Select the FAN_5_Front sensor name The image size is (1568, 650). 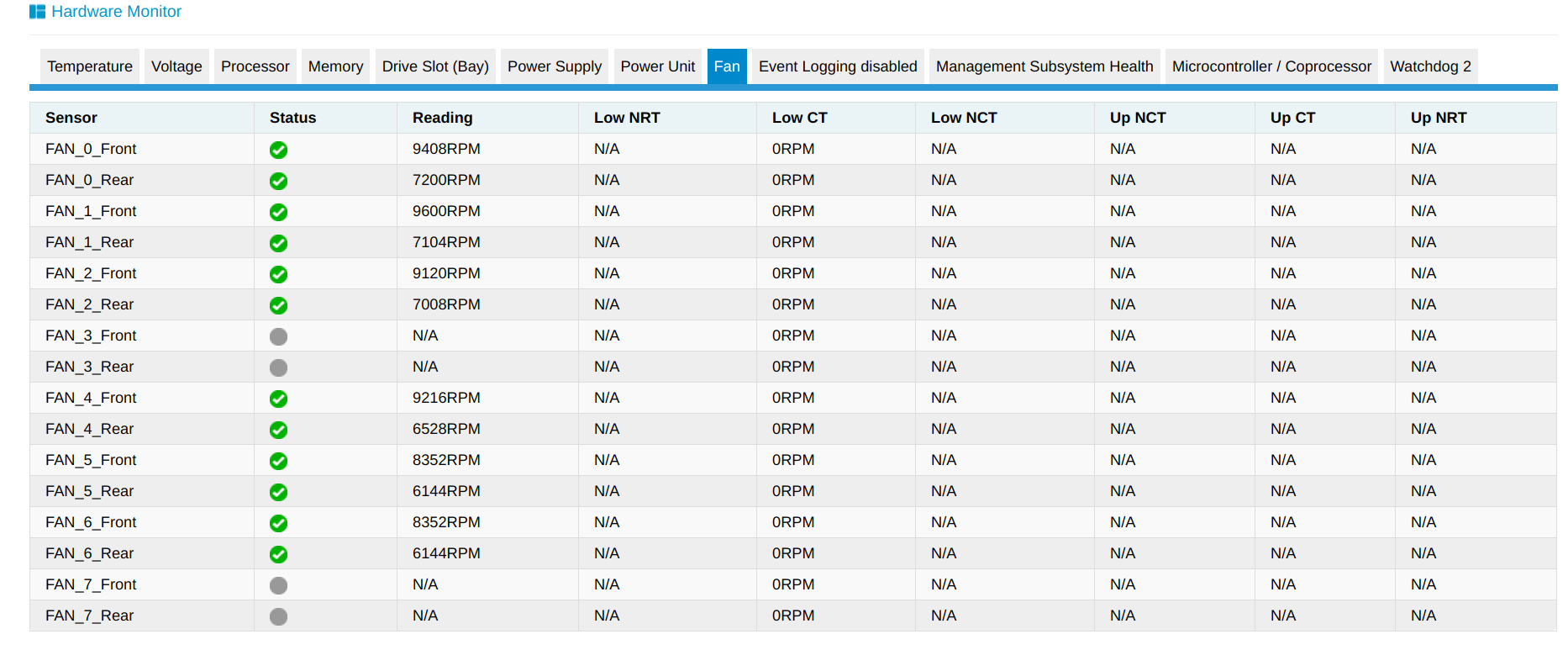[x=91, y=460]
